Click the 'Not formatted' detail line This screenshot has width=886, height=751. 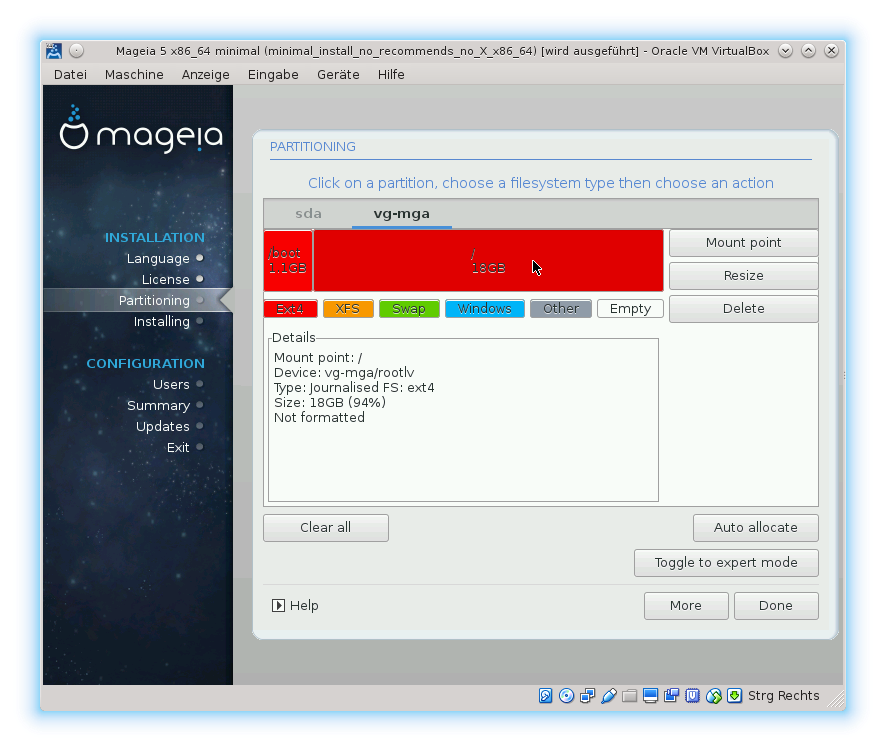click(x=319, y=418)
